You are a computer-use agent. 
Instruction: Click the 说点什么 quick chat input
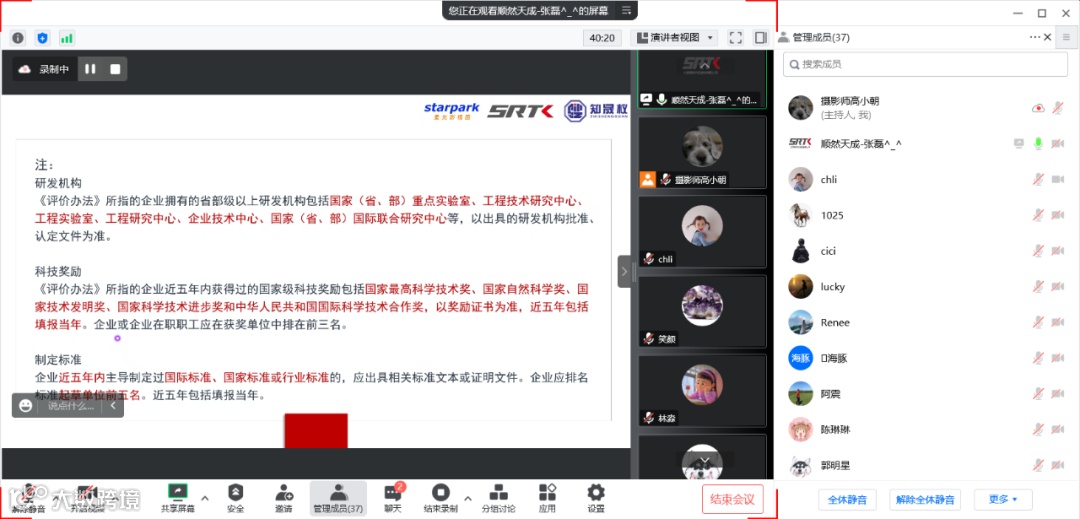pos(70,405)
